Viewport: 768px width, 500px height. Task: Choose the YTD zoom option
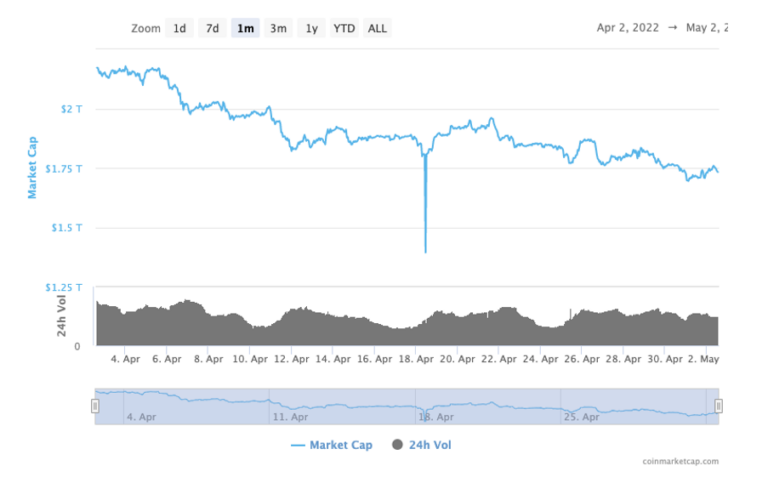click(344, 28)
